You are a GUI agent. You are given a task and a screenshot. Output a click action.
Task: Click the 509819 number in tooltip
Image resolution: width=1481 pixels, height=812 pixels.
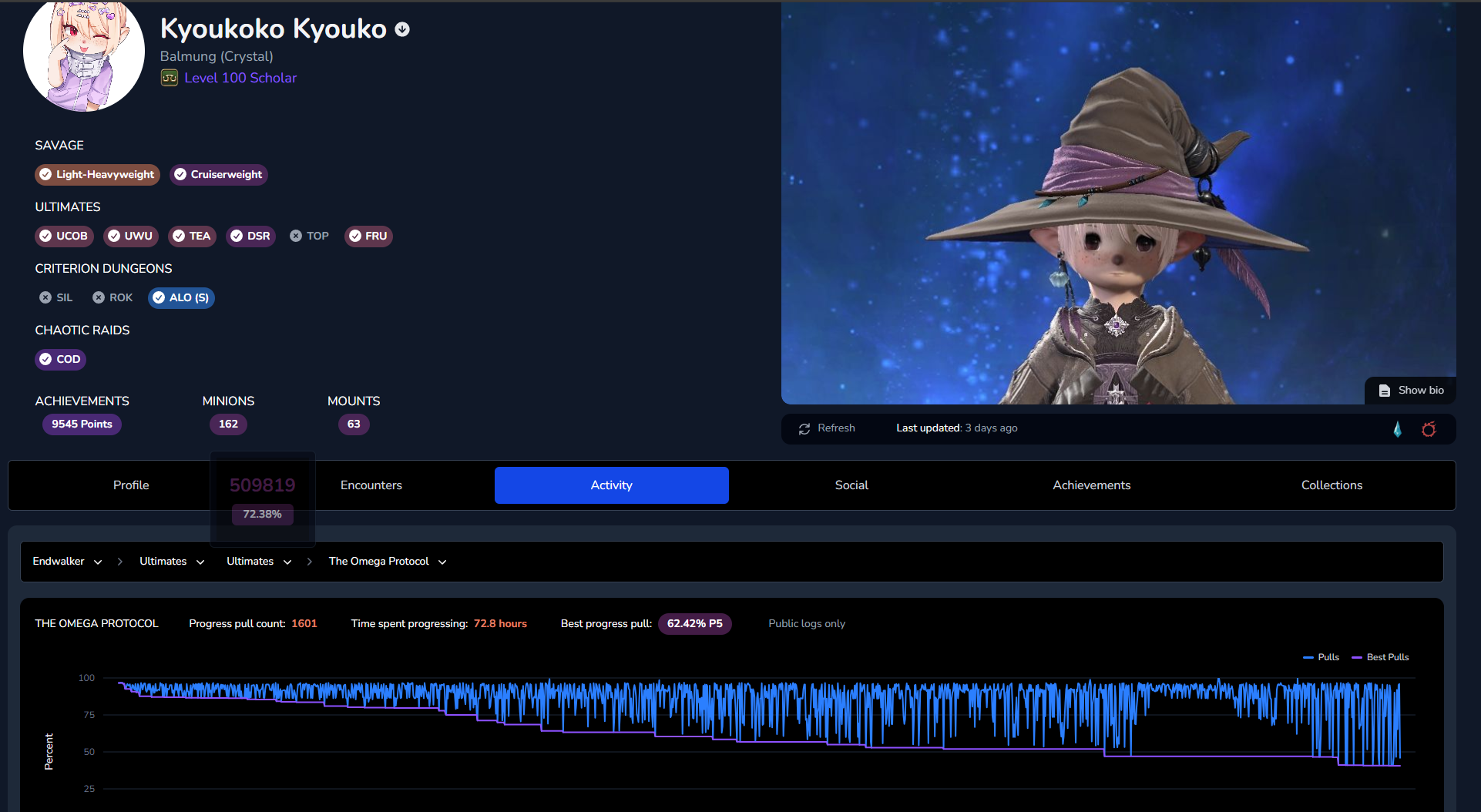[x=263, y=485]
